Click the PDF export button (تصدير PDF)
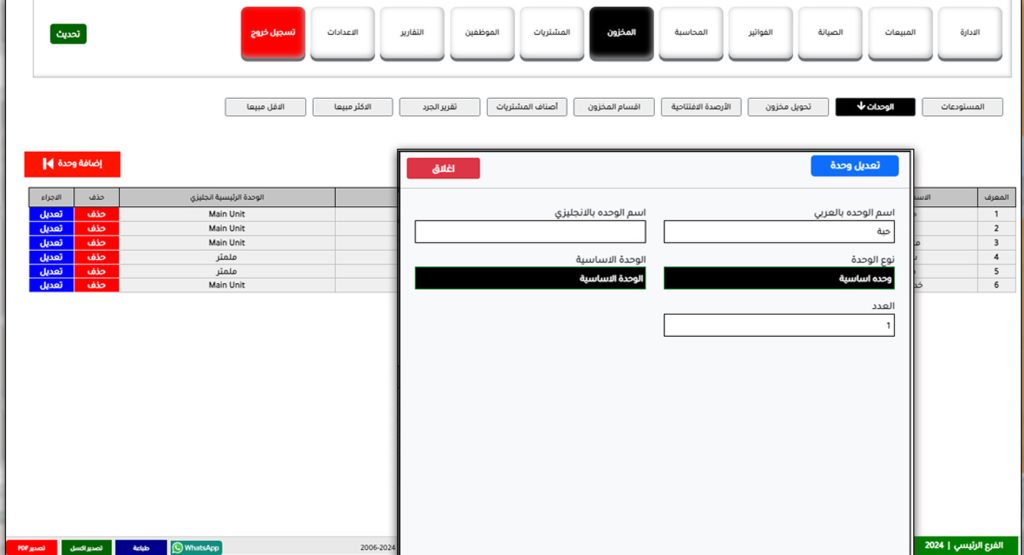Screen dimensions: 1024x555 [29, 548]
